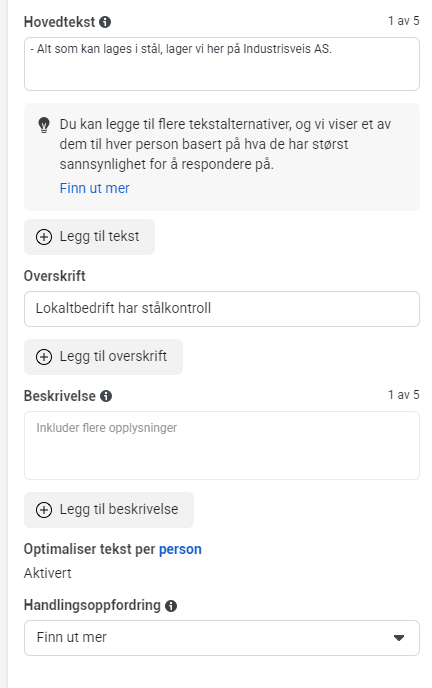
Task: Click the plus icon in Legg til tekst
Action: coord(44,237)
